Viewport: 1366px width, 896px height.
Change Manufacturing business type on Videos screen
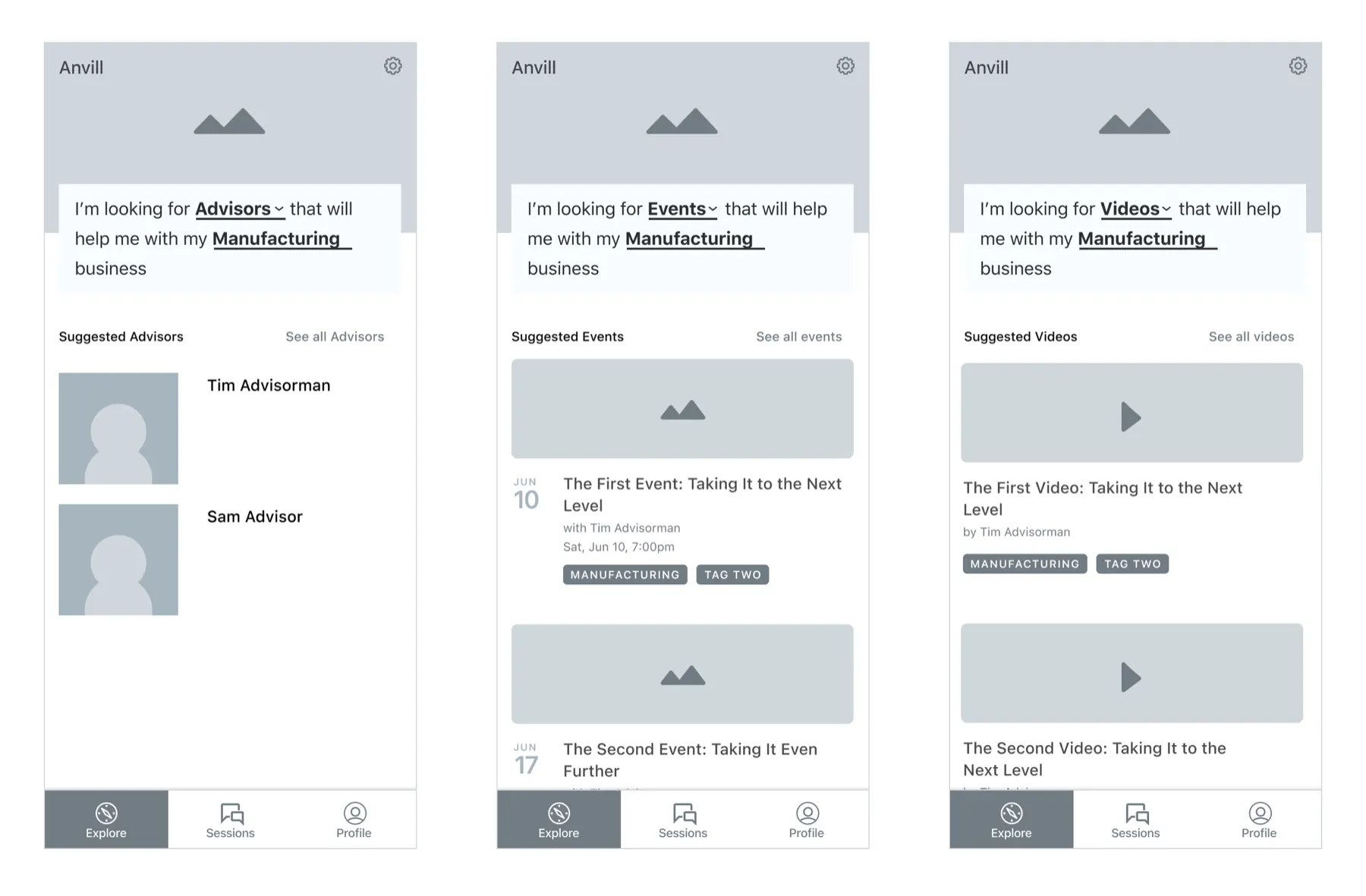(x=1147, y=239)
